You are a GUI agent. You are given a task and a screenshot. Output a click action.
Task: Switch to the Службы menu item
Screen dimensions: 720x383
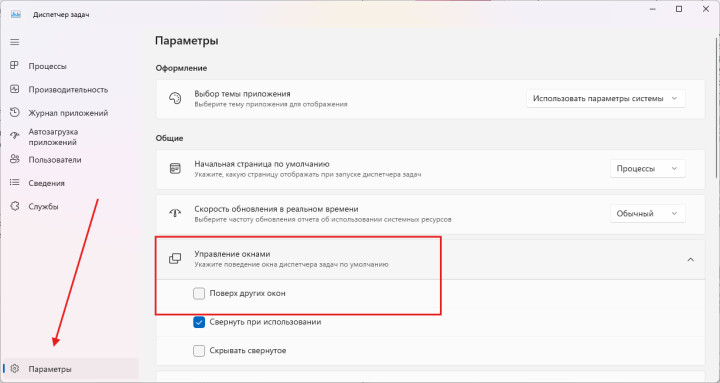(x=43, y=207)
